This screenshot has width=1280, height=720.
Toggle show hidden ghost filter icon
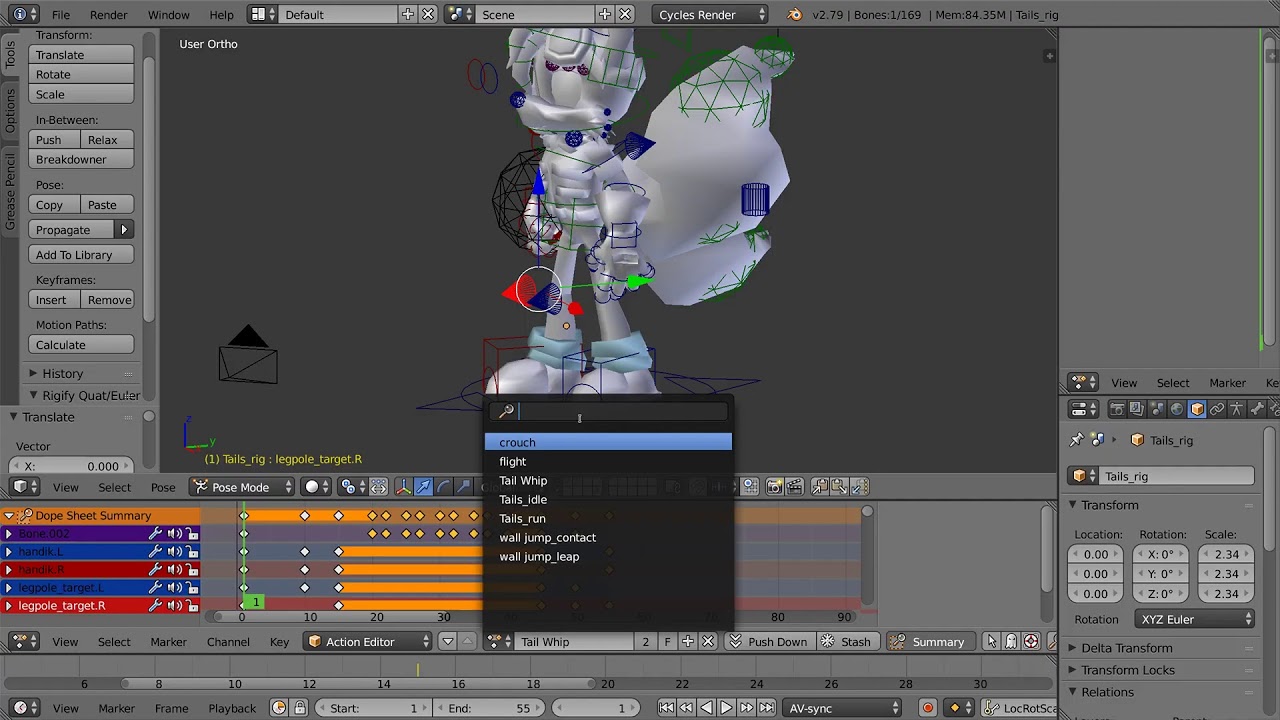tap(1011, 642)
